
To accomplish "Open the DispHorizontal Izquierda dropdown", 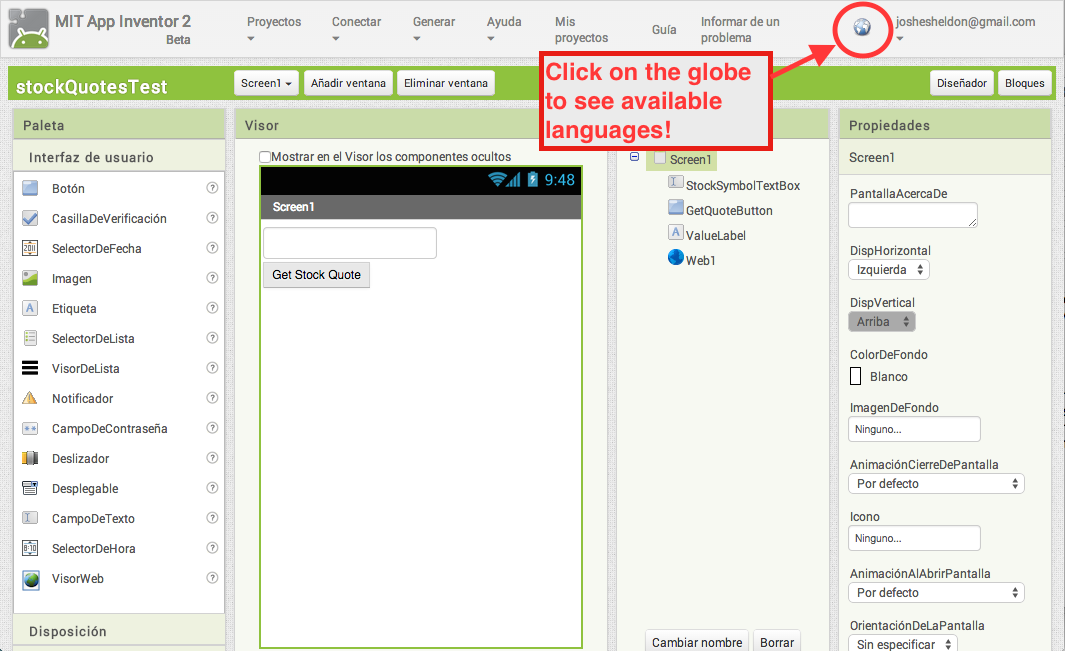I will pos(889,270).
